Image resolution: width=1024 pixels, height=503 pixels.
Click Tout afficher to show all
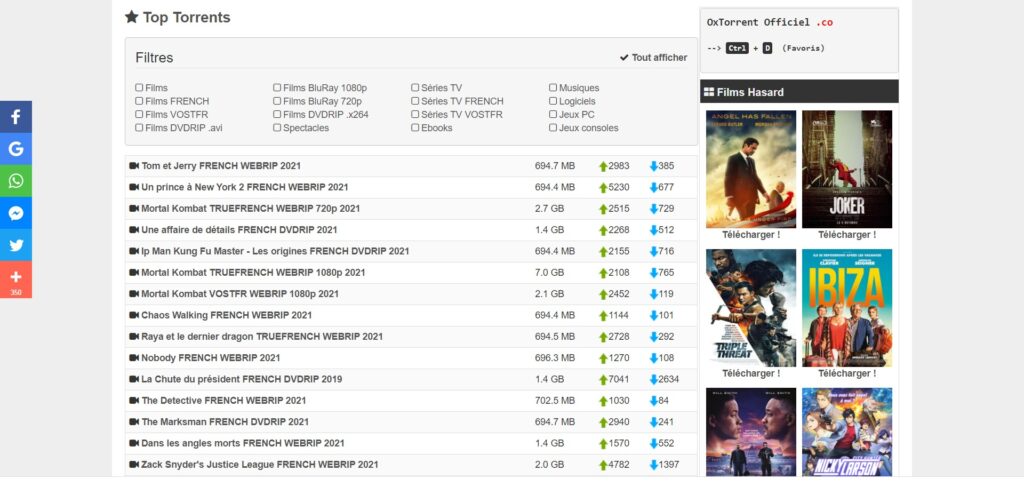pos(654,57)
